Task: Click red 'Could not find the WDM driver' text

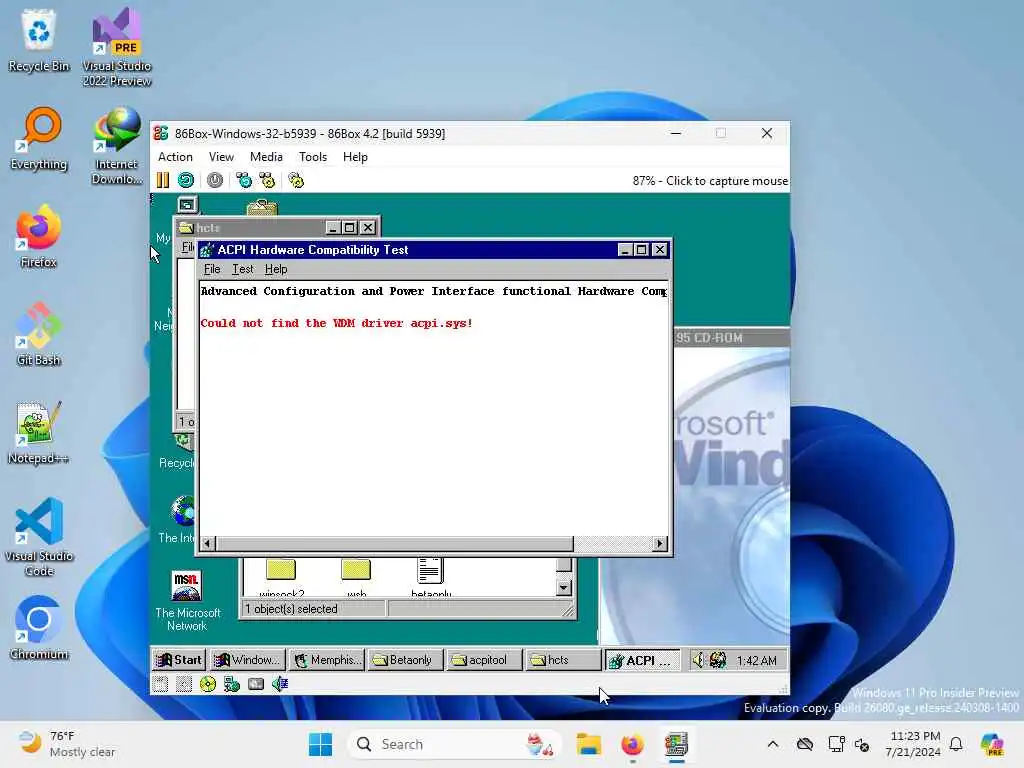Action: coord(336,323)
